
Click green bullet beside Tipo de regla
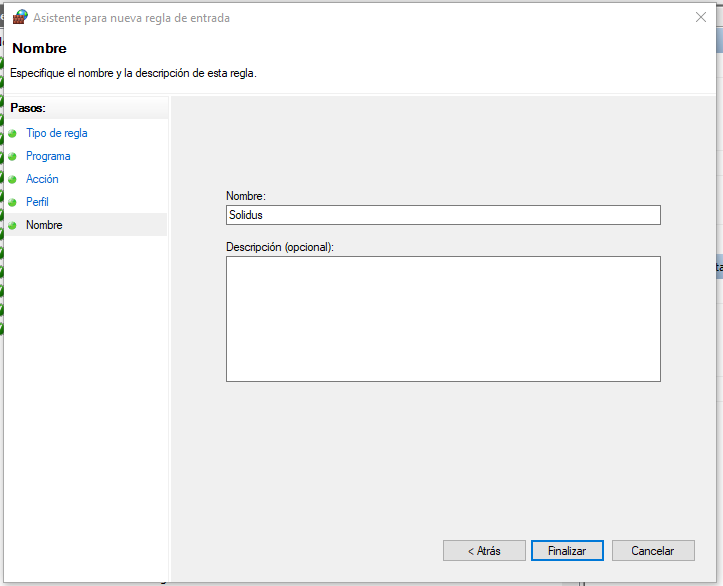pyautogui.click(x=13, y=133)
